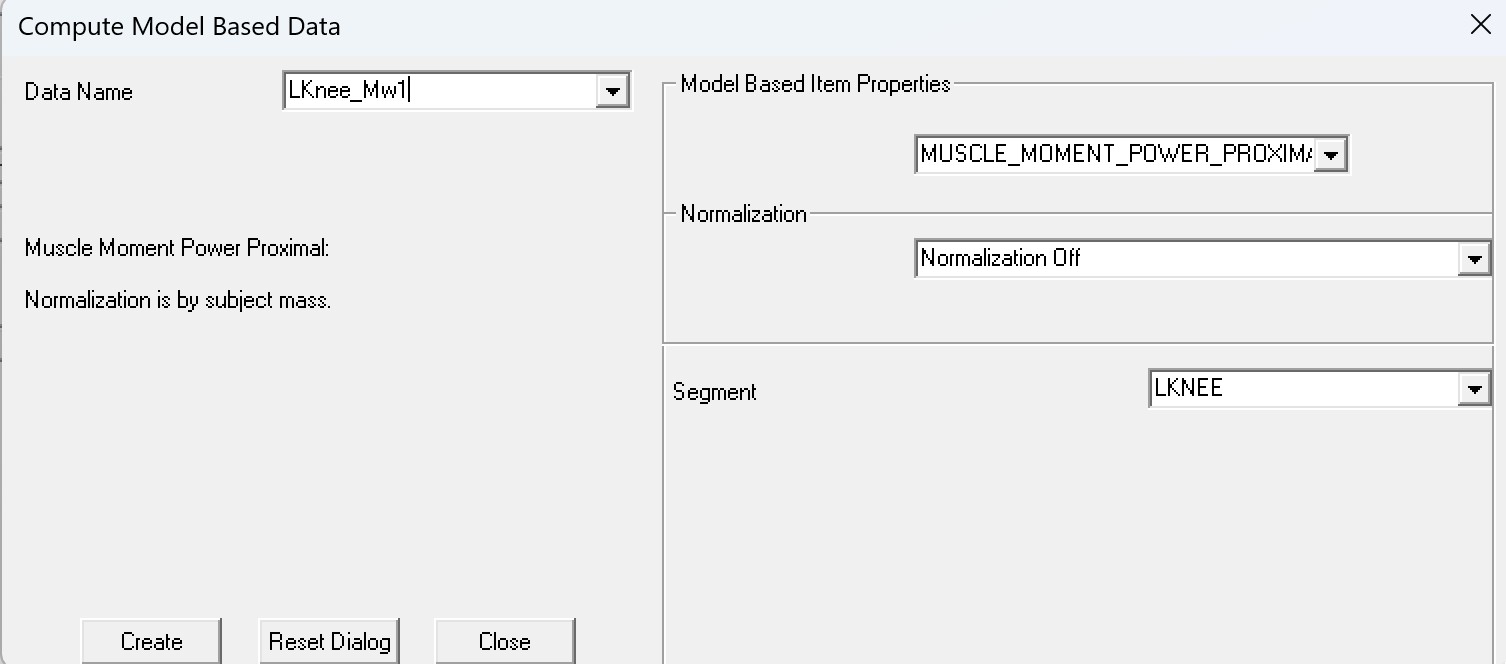Image resolution: width=1506 pixels, height=664 pixels.
Task: Open the Model Based Item Properties dropdown arrow
Action: tap(1330, 155)
